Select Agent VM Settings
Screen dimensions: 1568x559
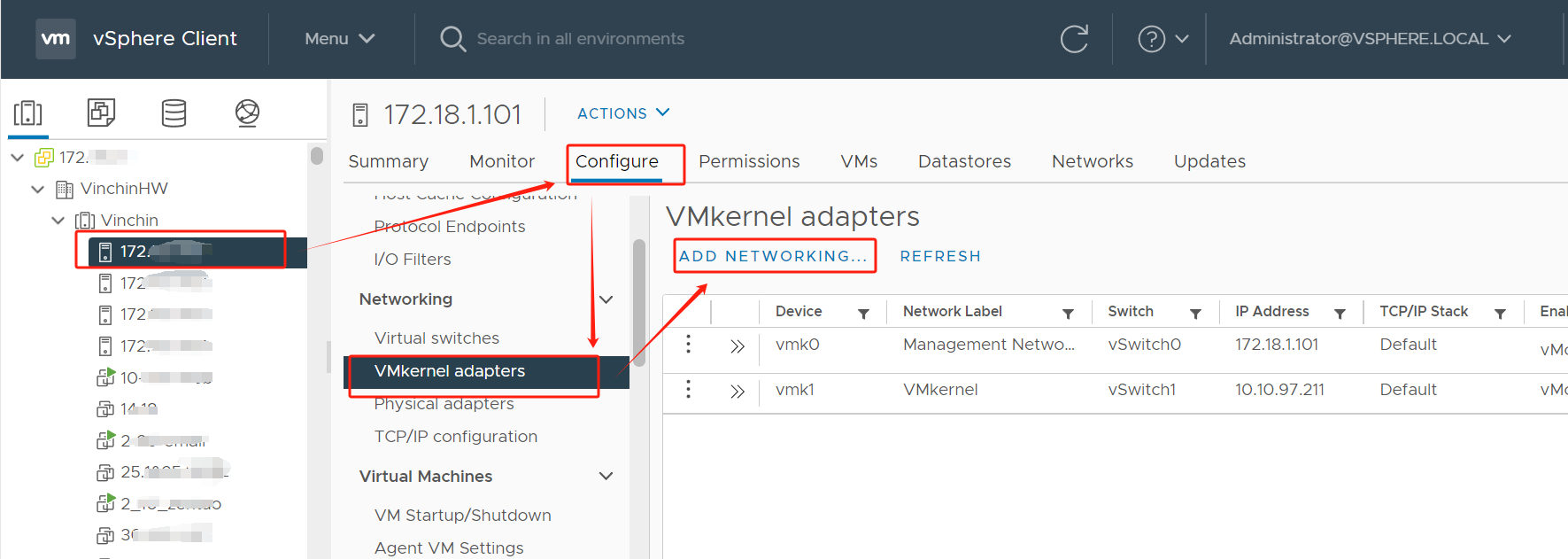point(449,548)
